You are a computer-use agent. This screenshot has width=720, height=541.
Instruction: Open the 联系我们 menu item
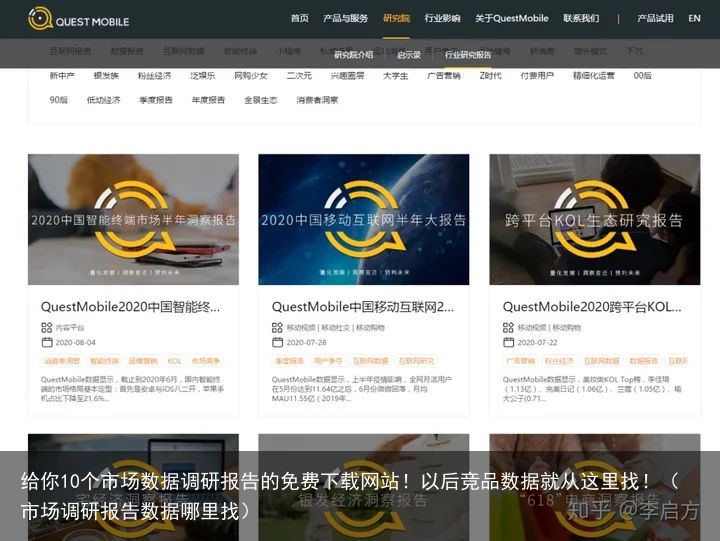point(581,18)
